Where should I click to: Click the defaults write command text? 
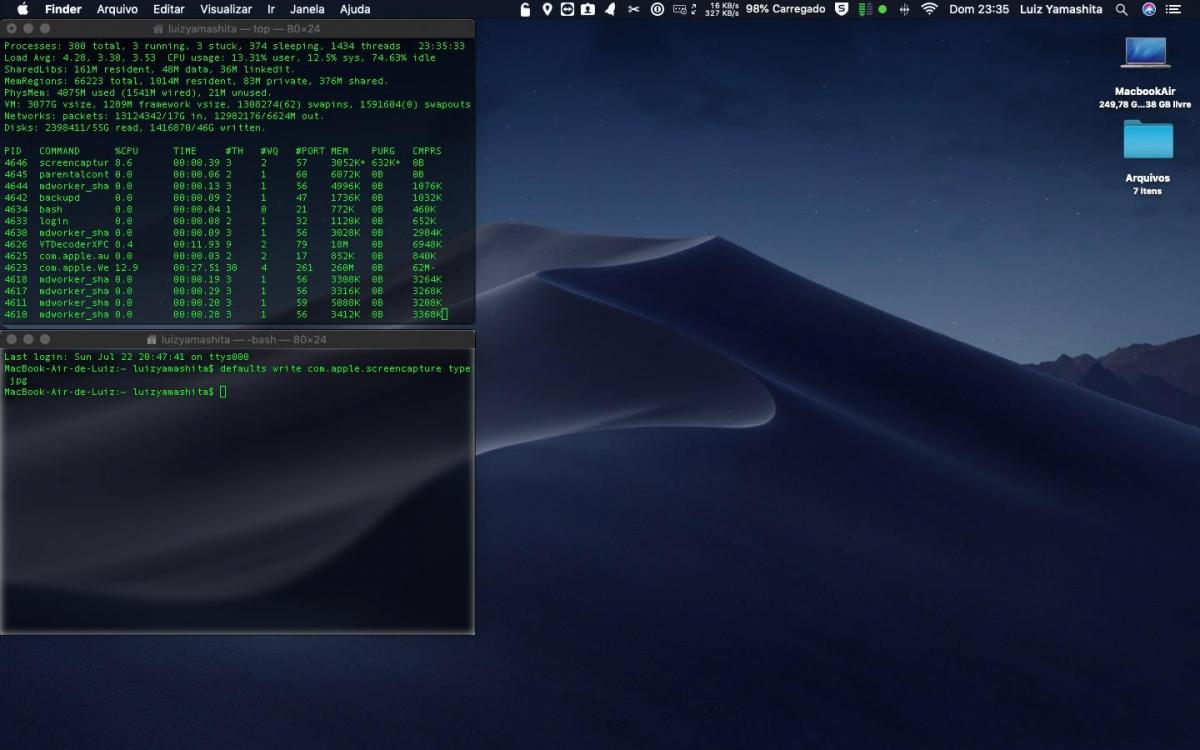pyautogui.click(x=345, y=368)
